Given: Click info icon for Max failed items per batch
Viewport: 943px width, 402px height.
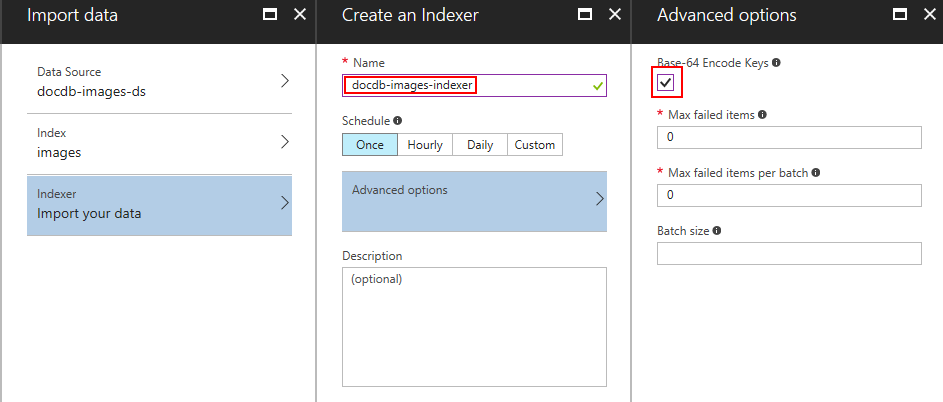Looking at the screenshot, I should tap(816, 173).
